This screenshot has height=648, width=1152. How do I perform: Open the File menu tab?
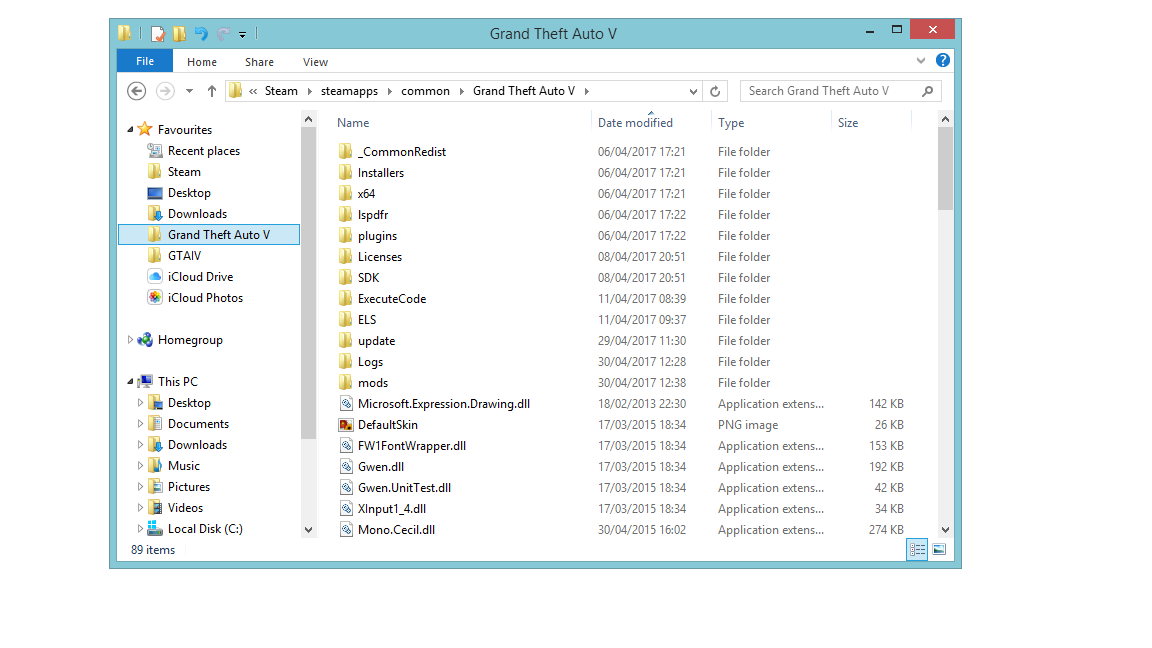point(145,62)
